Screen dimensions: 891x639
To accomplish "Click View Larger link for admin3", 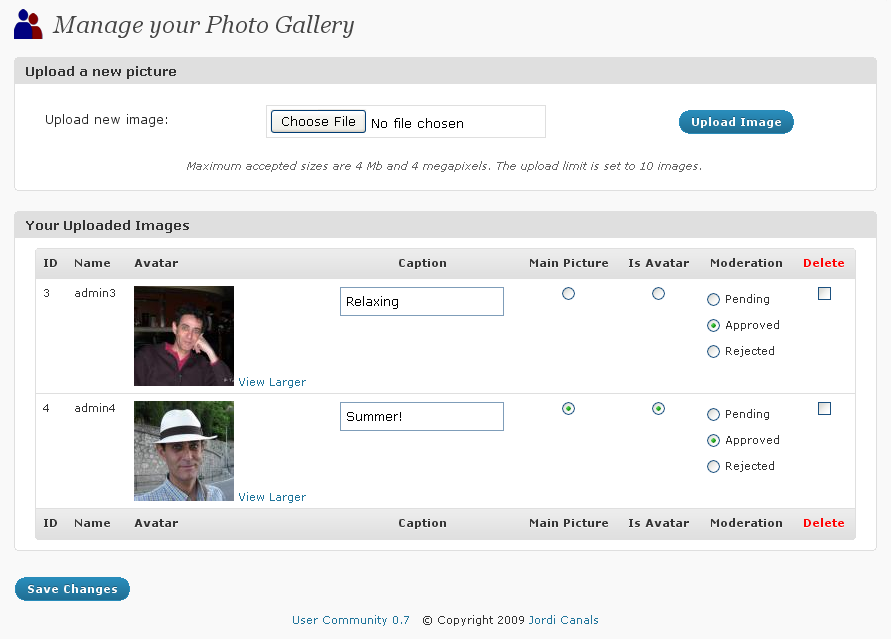I will pyautogui.click(x=272, y=382).
